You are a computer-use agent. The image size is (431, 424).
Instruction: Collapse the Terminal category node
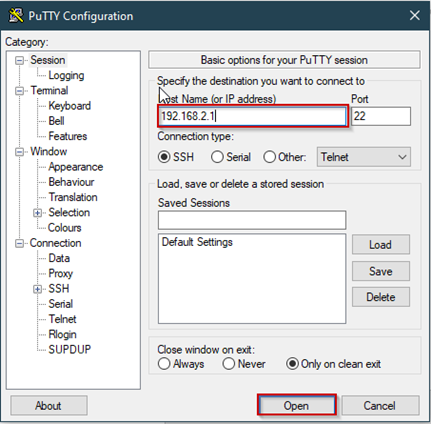(x=20, y=91)
